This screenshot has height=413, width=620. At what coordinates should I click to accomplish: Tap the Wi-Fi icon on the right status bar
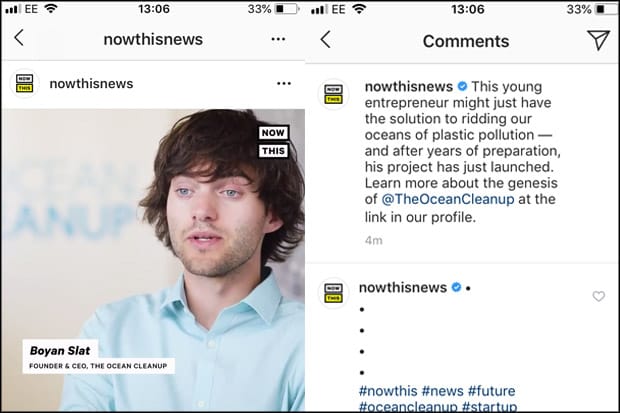click(358, 9)
